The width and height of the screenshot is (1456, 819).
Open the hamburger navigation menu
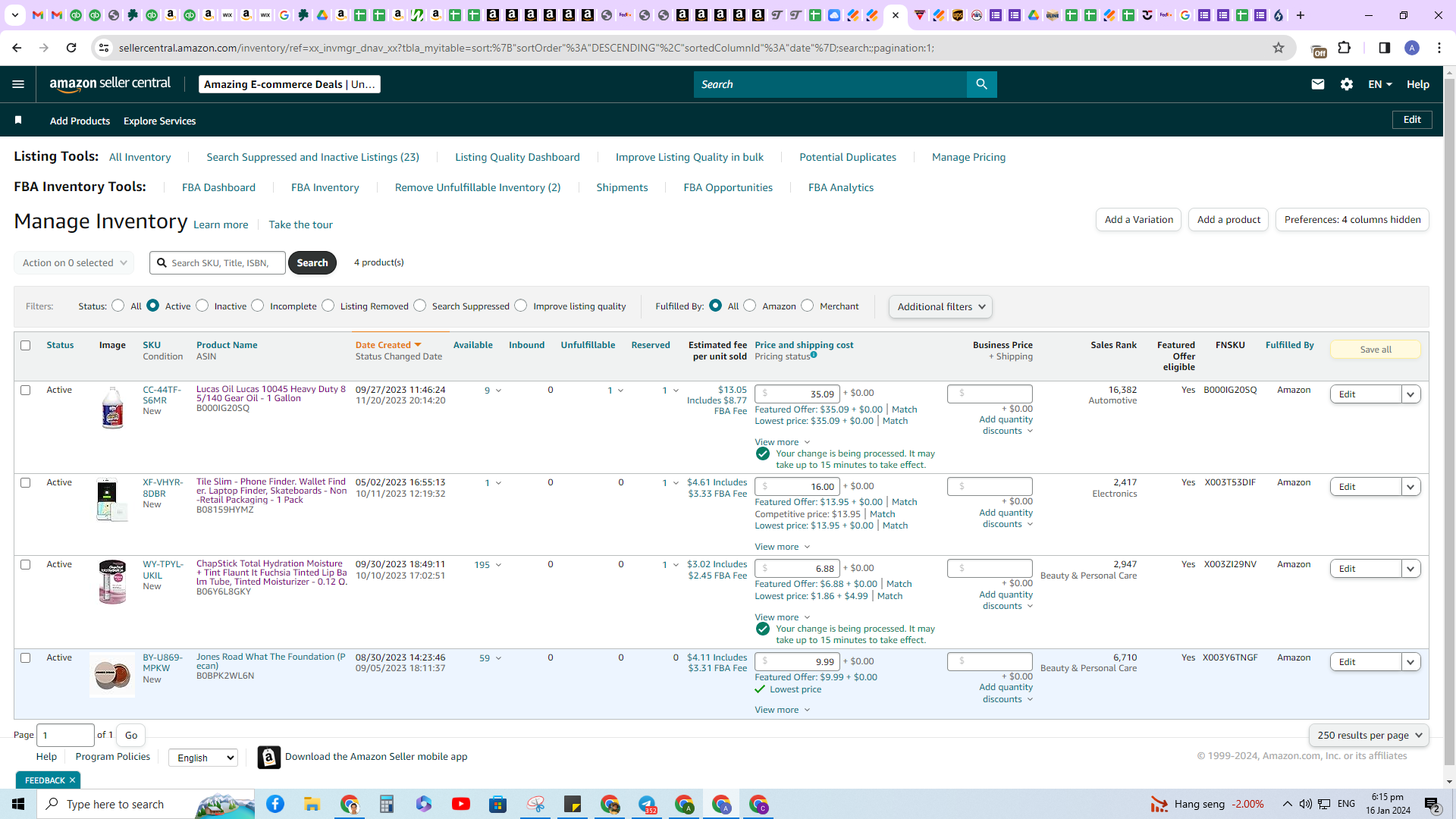point(18,84)
